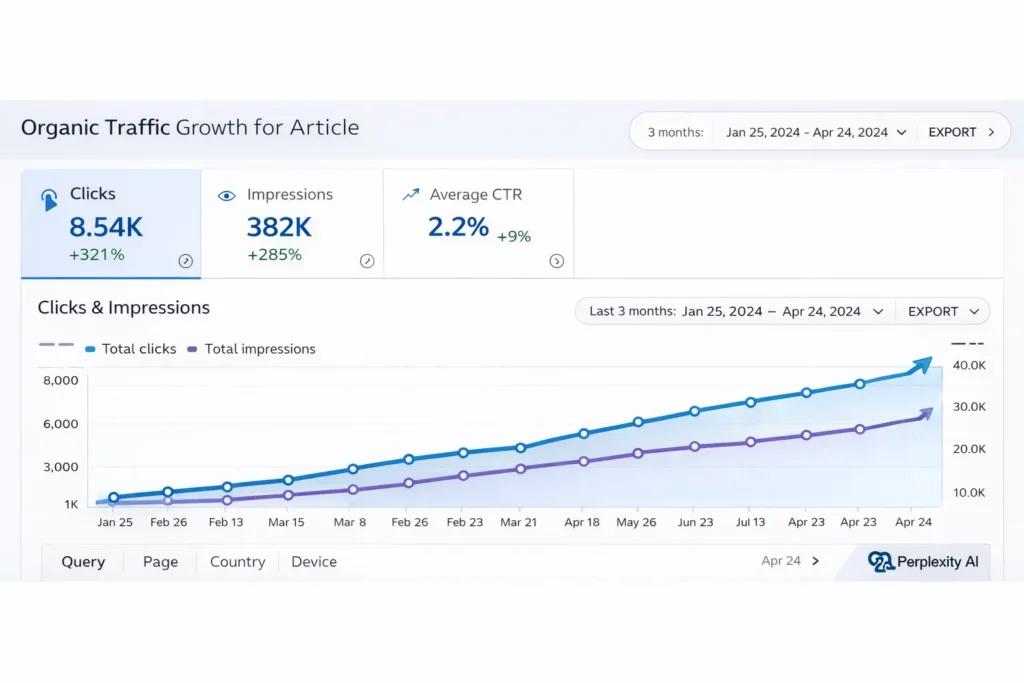Open the info icon in Clicks card
The image size is (1024, 683).
tap(185, 261)
